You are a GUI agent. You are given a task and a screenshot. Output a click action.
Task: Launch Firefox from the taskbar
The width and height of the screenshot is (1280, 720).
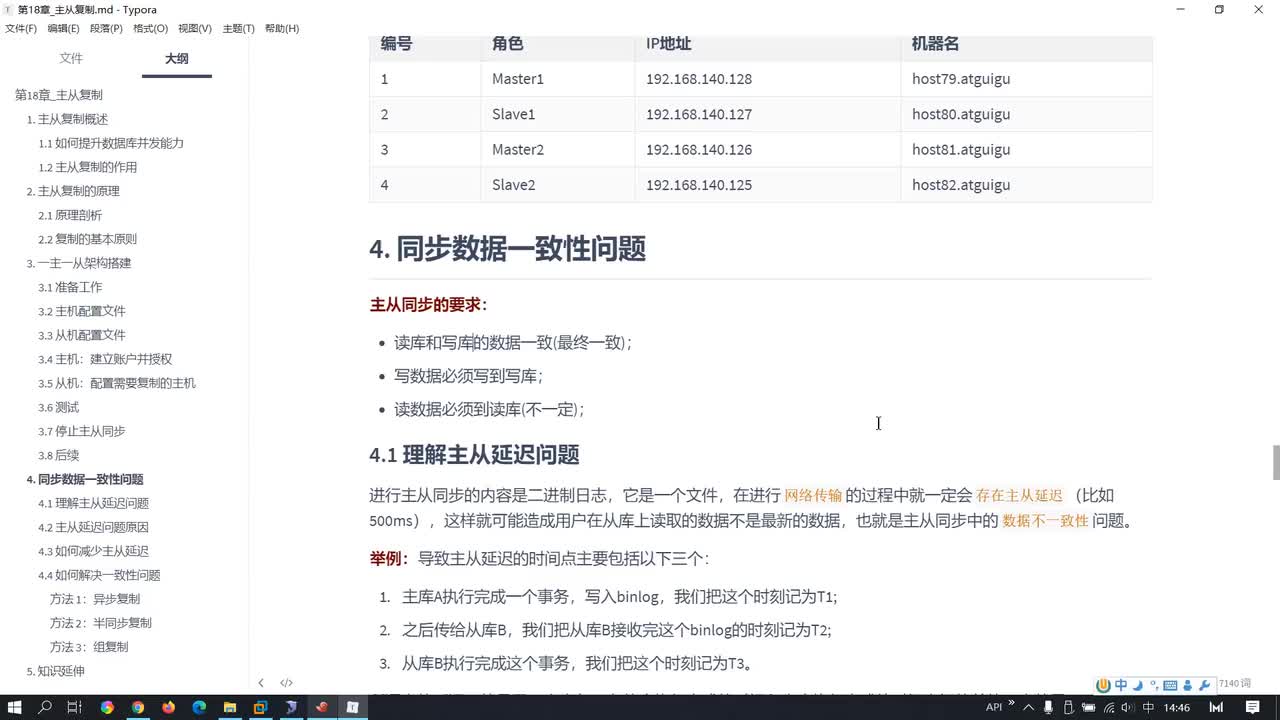168,707
